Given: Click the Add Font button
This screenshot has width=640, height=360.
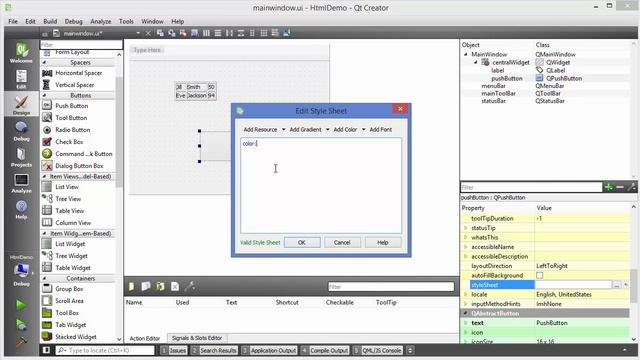Looking at the screenshot, I should [380, 129].
